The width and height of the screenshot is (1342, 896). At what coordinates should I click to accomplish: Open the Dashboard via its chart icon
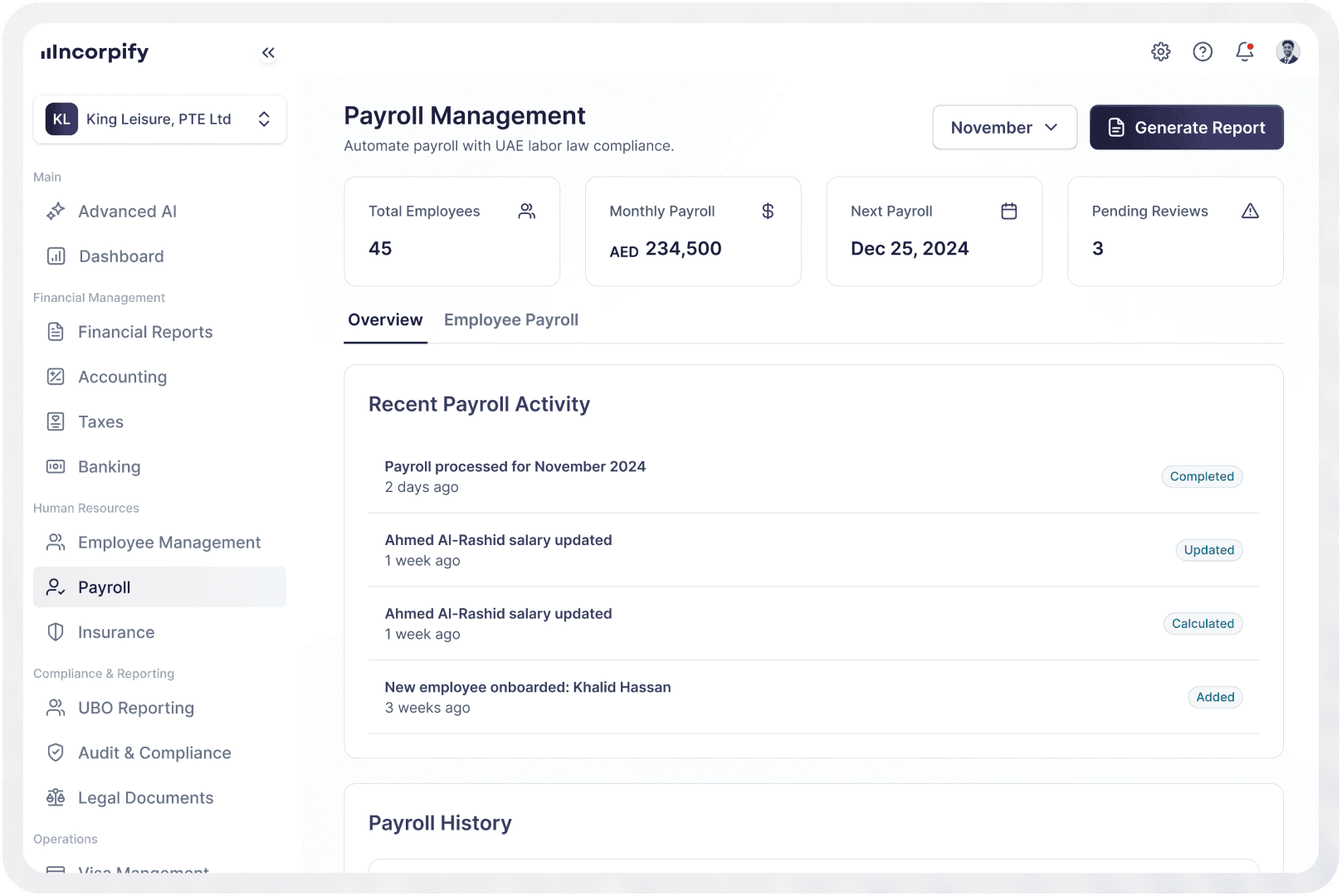(x=55, y=256)
